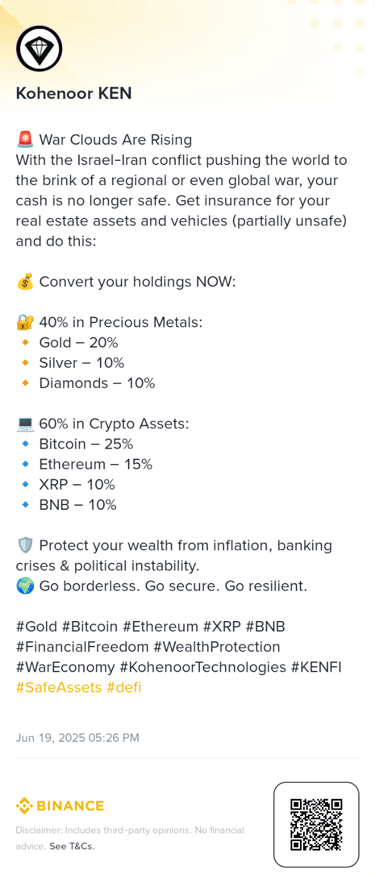This screenshot has width=375, height=877.
Task: Click the blue diamond bullet beside Bitcoin
Action: (25, 444)
